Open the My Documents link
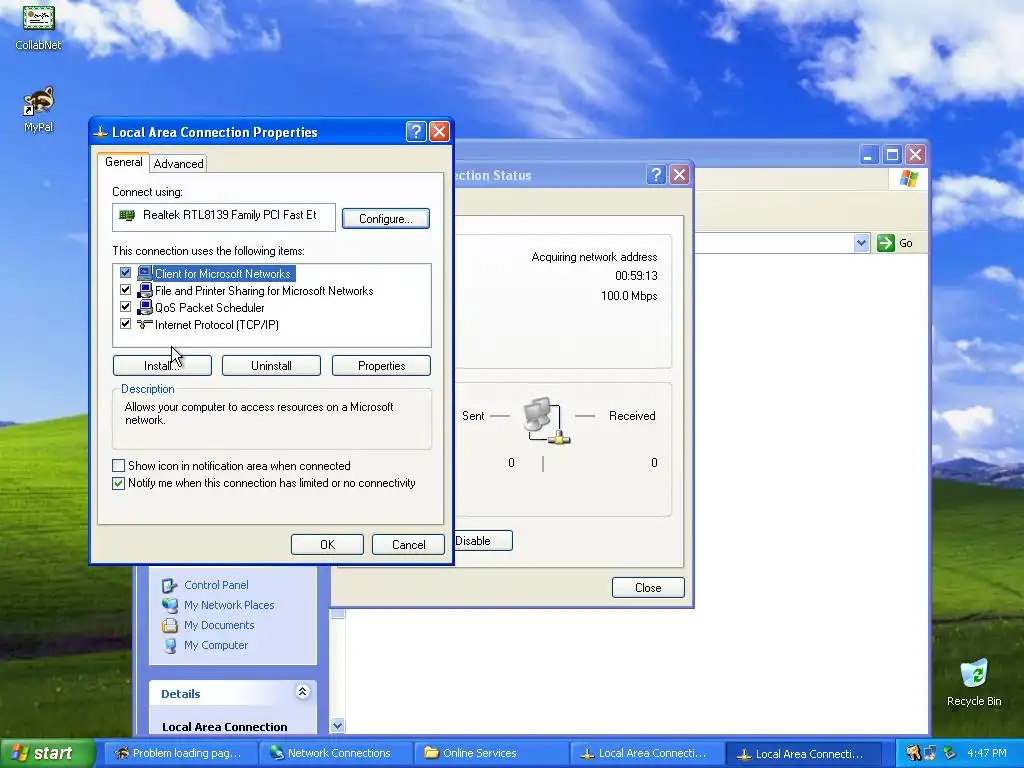 (219, 625)
